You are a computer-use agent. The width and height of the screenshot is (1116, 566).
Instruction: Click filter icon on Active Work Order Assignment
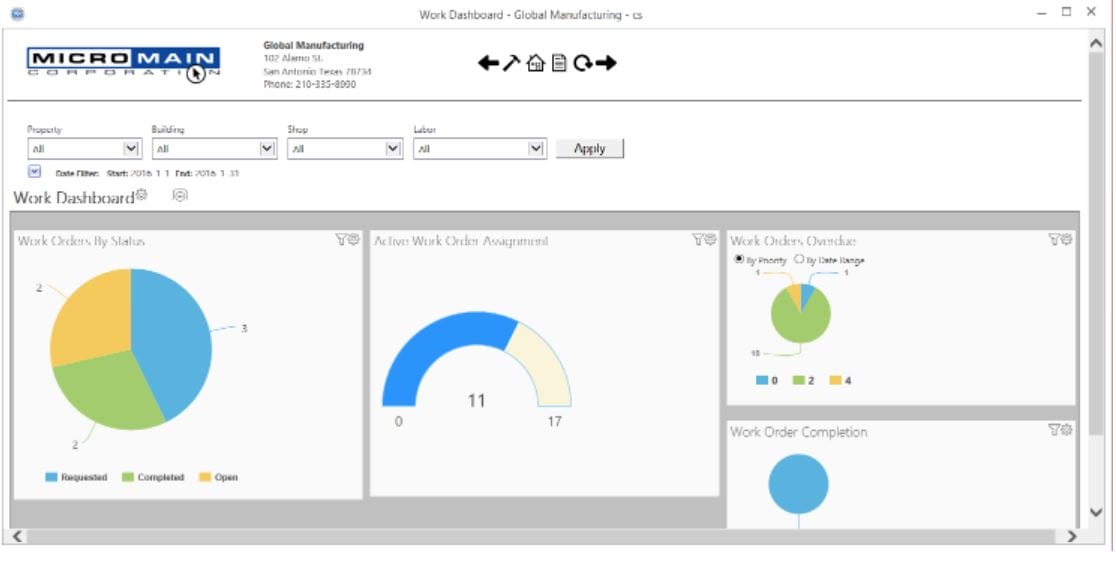(x=697, y=239)
